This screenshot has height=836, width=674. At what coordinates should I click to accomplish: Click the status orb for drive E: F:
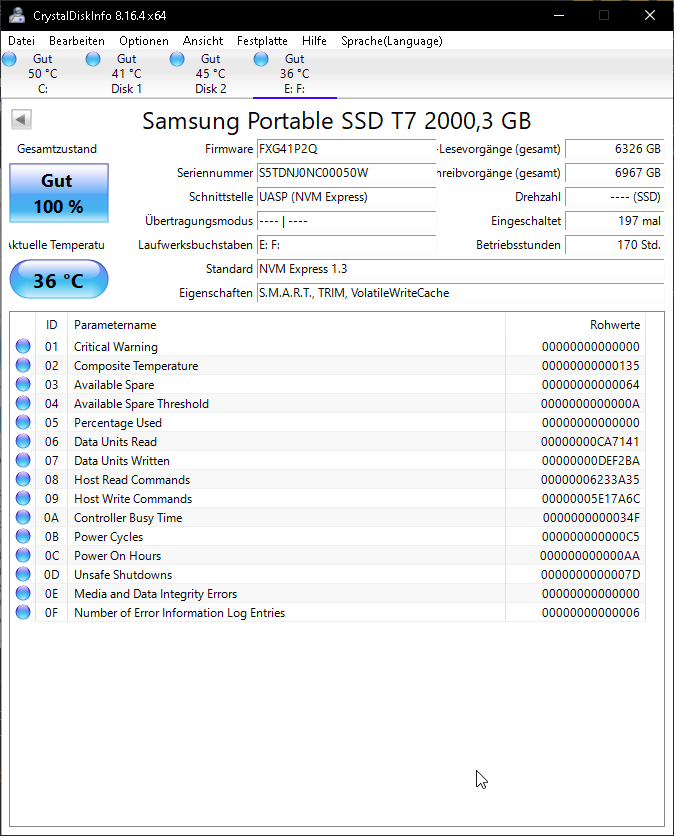tap(261, 59)
